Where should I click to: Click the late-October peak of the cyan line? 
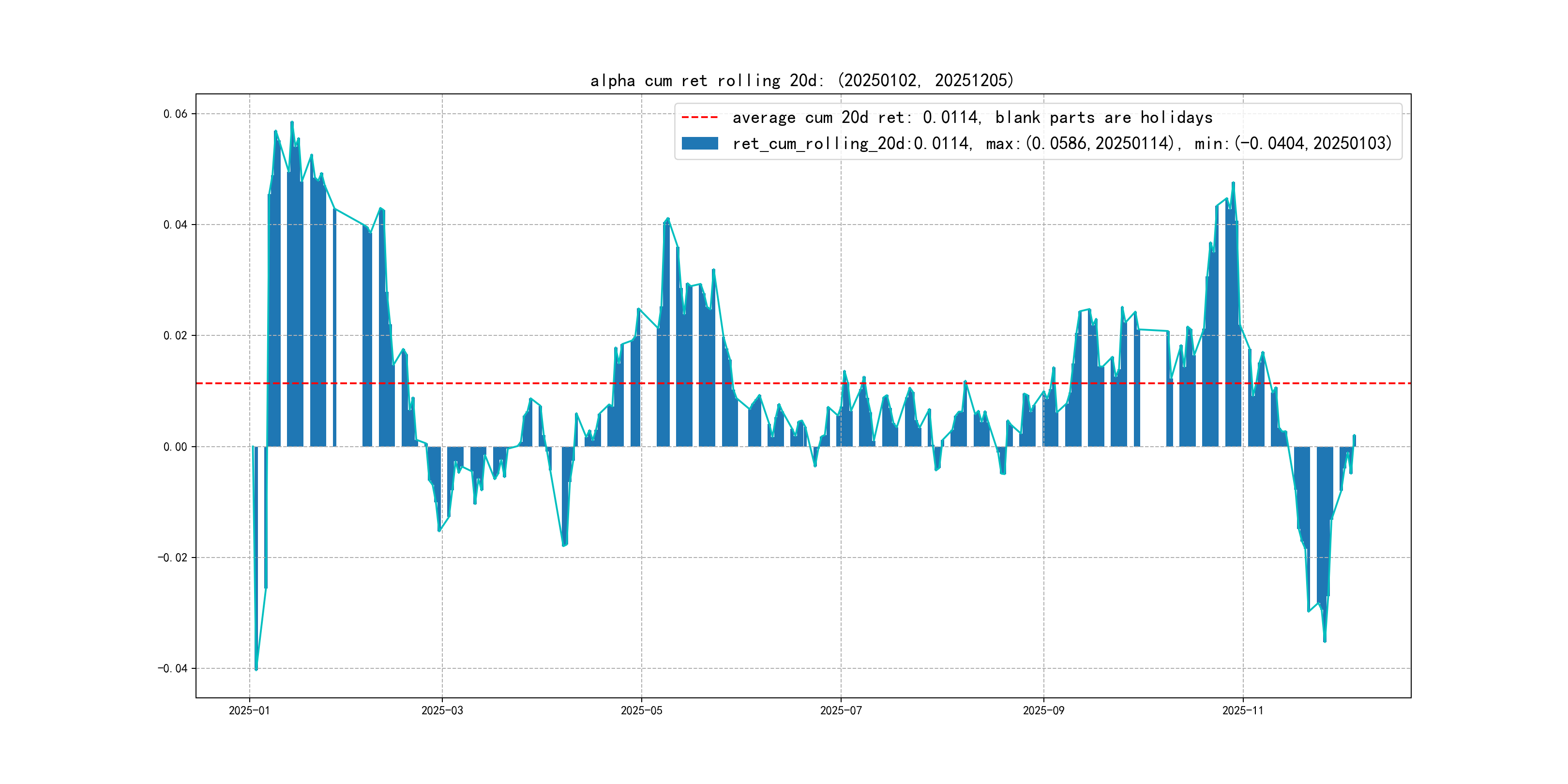tap(1233, 182)
